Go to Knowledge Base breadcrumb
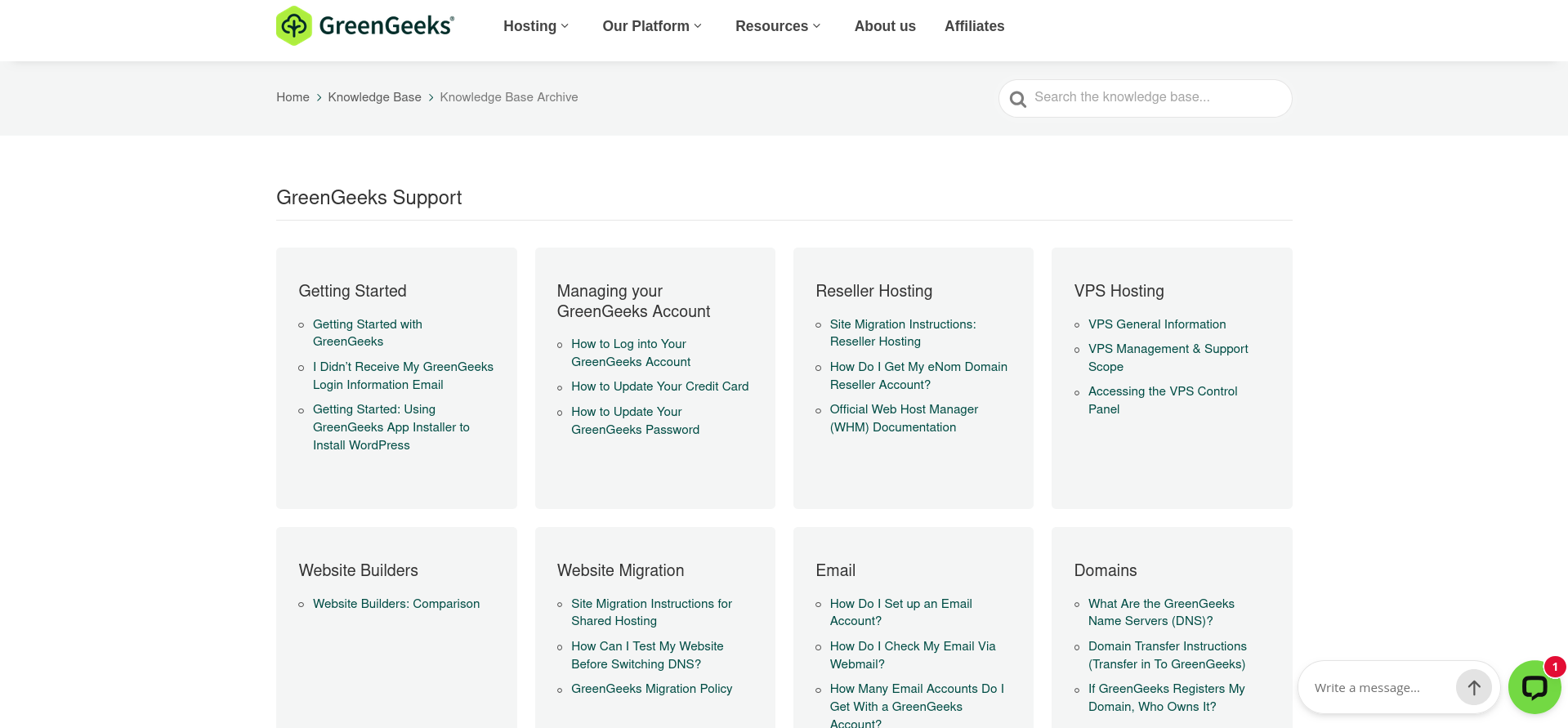Screen dimensions: 1568x728 374,97
